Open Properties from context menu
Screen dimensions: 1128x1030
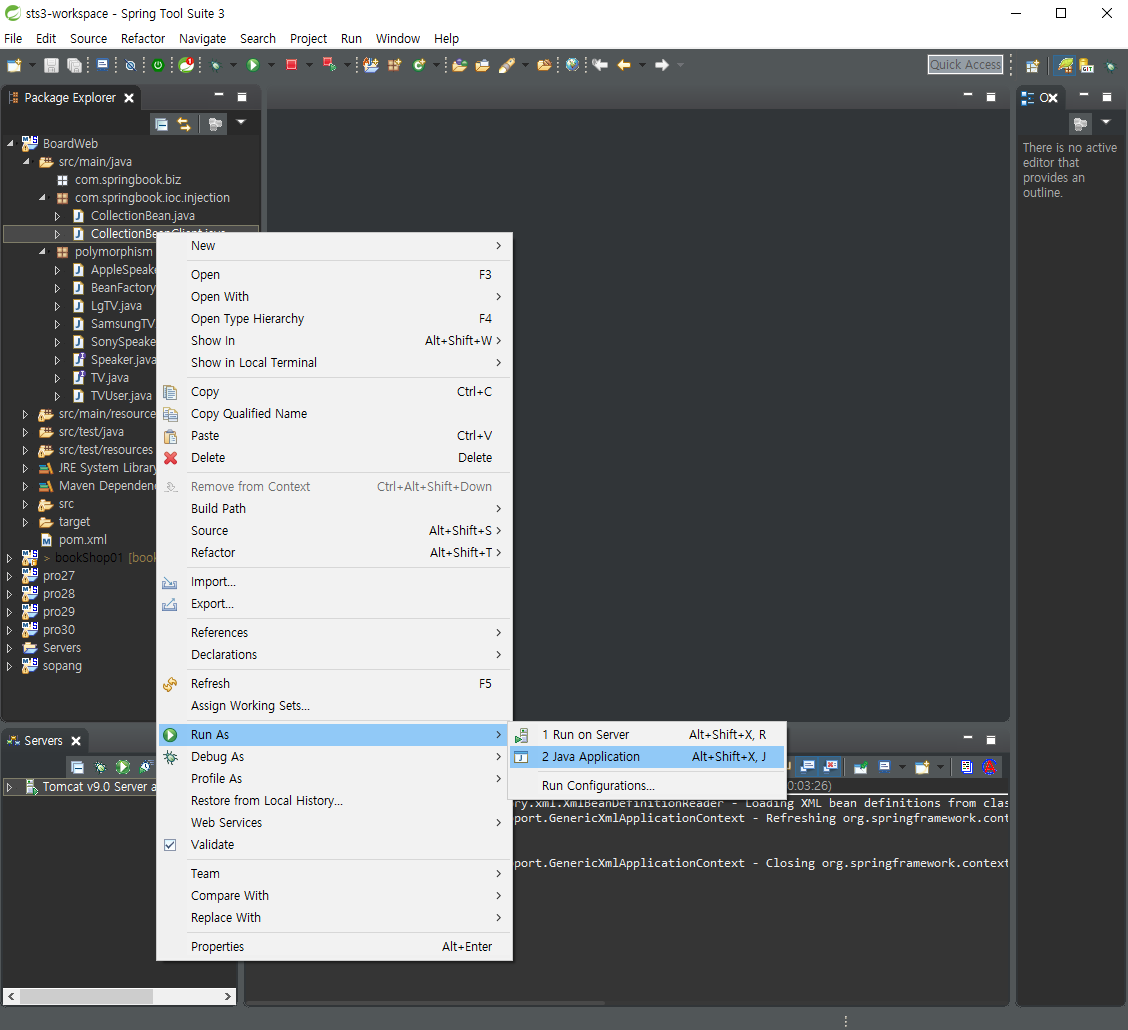(x=335, y=947)
